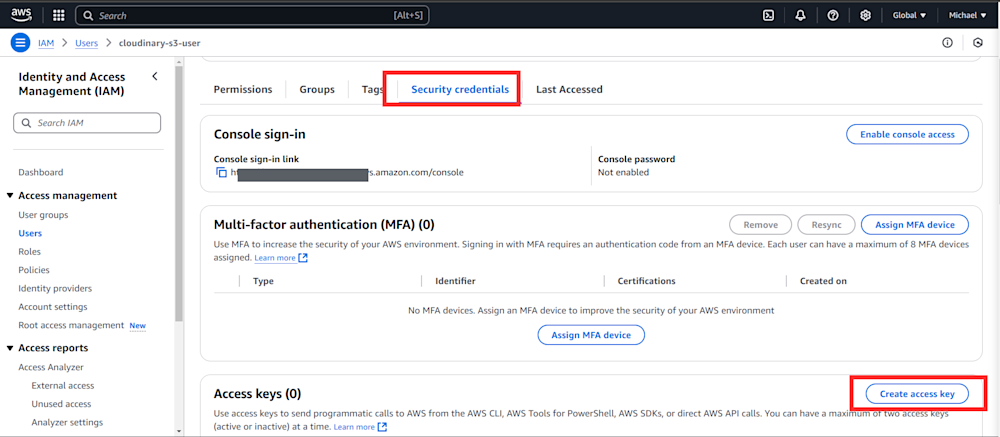Image resolution: width=1000 pixels, height=437 pixels.
Task: Switch to the Groups tab
Action: [x=317, y=89]
